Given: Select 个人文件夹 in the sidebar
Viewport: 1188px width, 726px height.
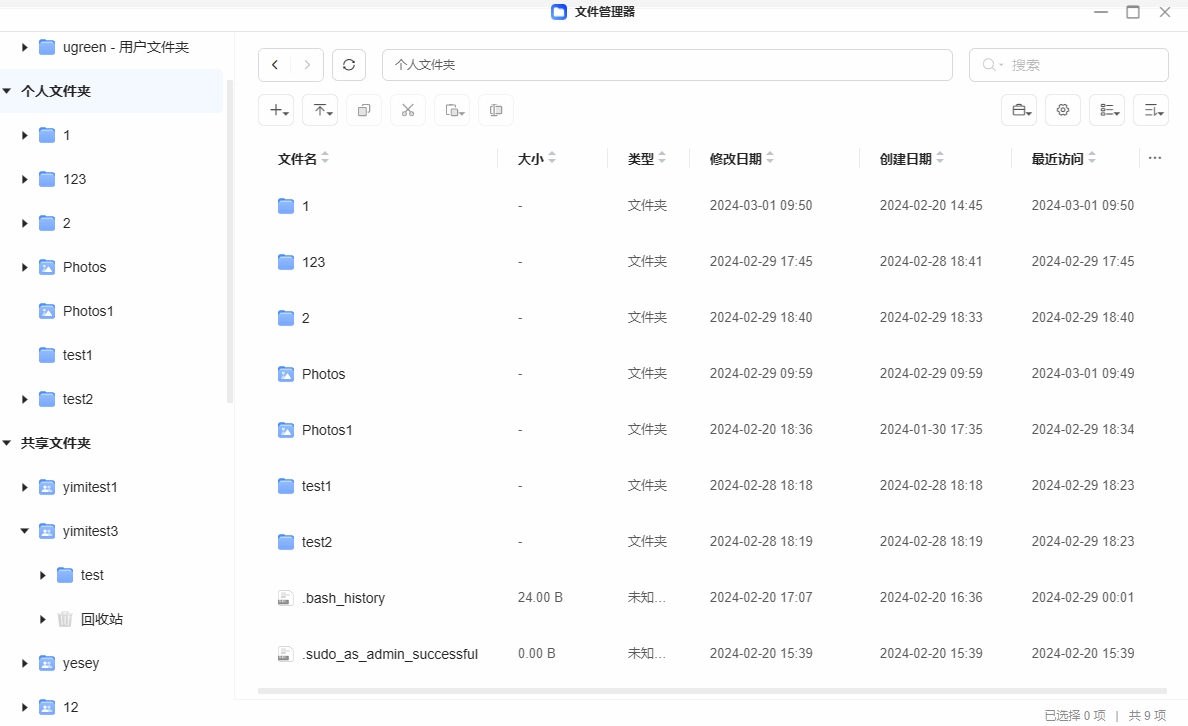Looking at the screenshot, I should 111,91.
